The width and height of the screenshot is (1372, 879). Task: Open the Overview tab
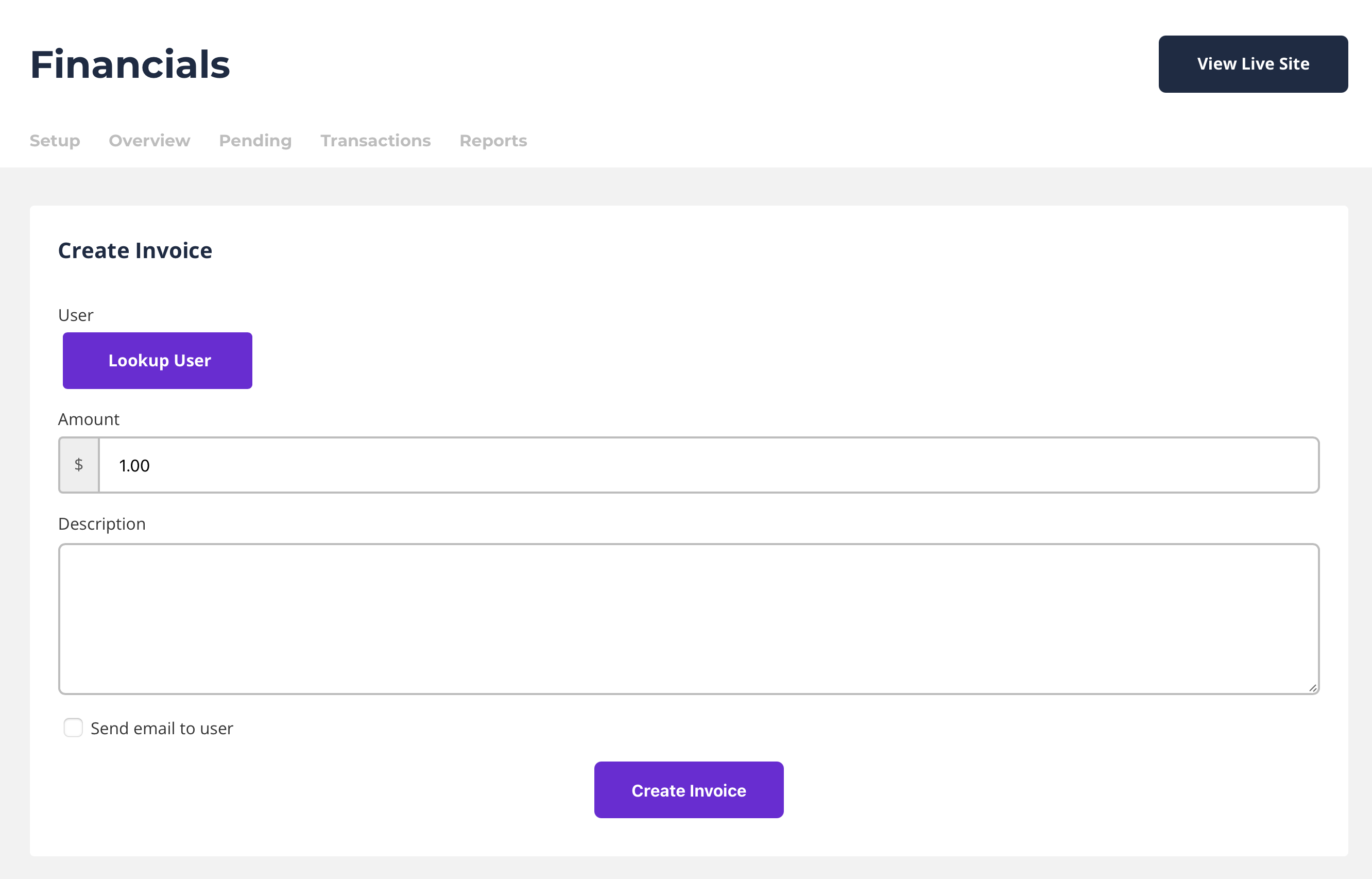click(149, 141)
